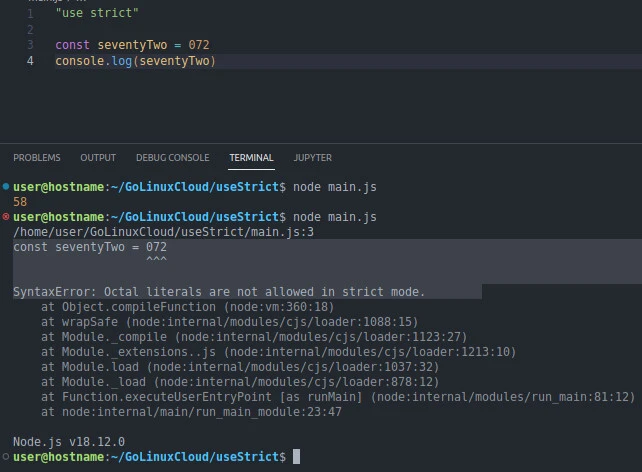Viewport: 642px width, 472px height.
Task: Click line number 4 in gutter
Action: click(30, 61)
